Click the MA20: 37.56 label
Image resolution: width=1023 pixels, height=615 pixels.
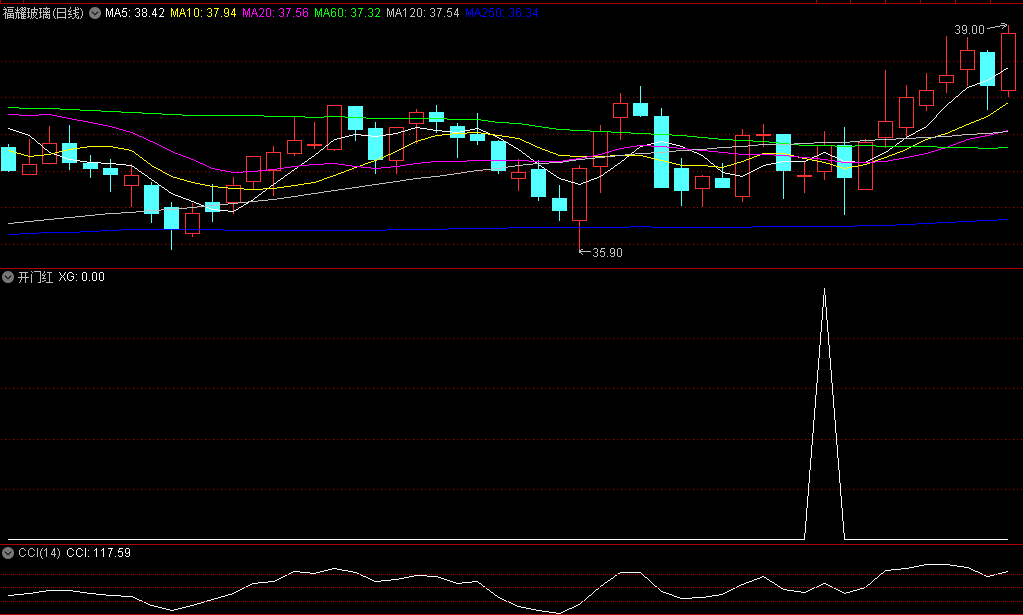pos(275,13)
